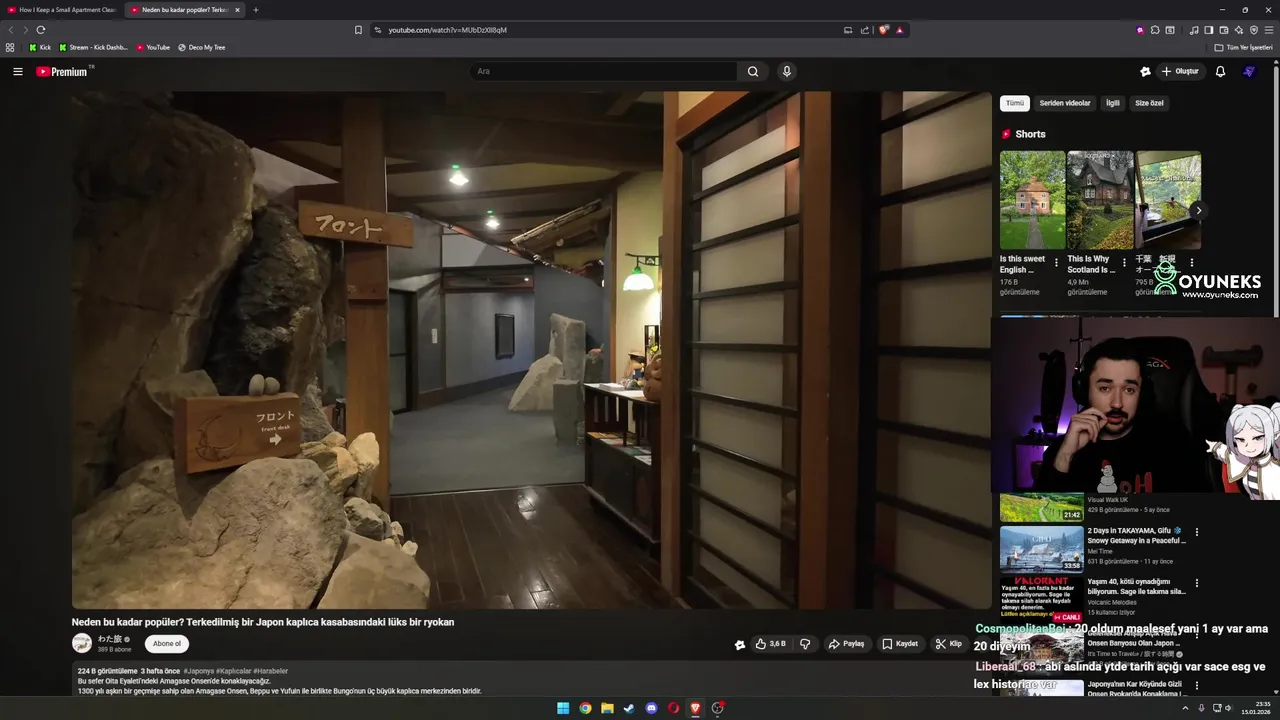Screen dimensions: 1280x720
Task: Open the わた旅 channel avatar
Action: click(82, 643)
